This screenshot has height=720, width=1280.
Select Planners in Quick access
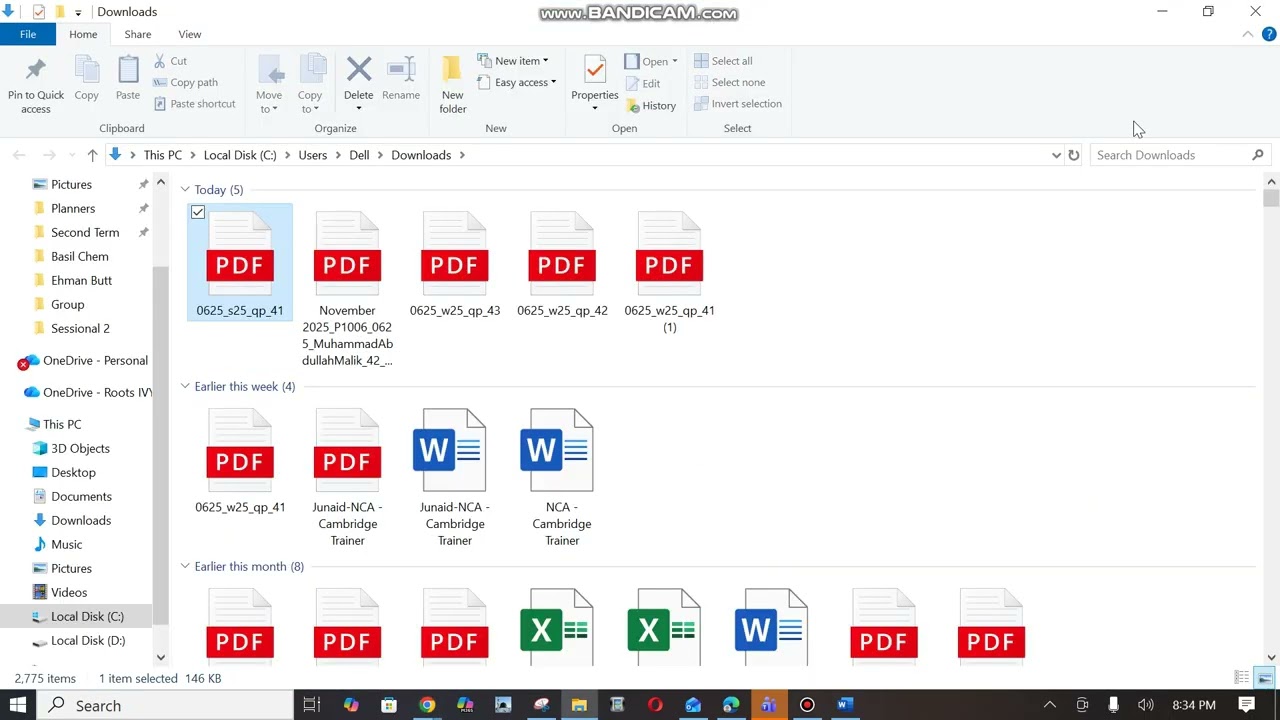tap(73, 208)
